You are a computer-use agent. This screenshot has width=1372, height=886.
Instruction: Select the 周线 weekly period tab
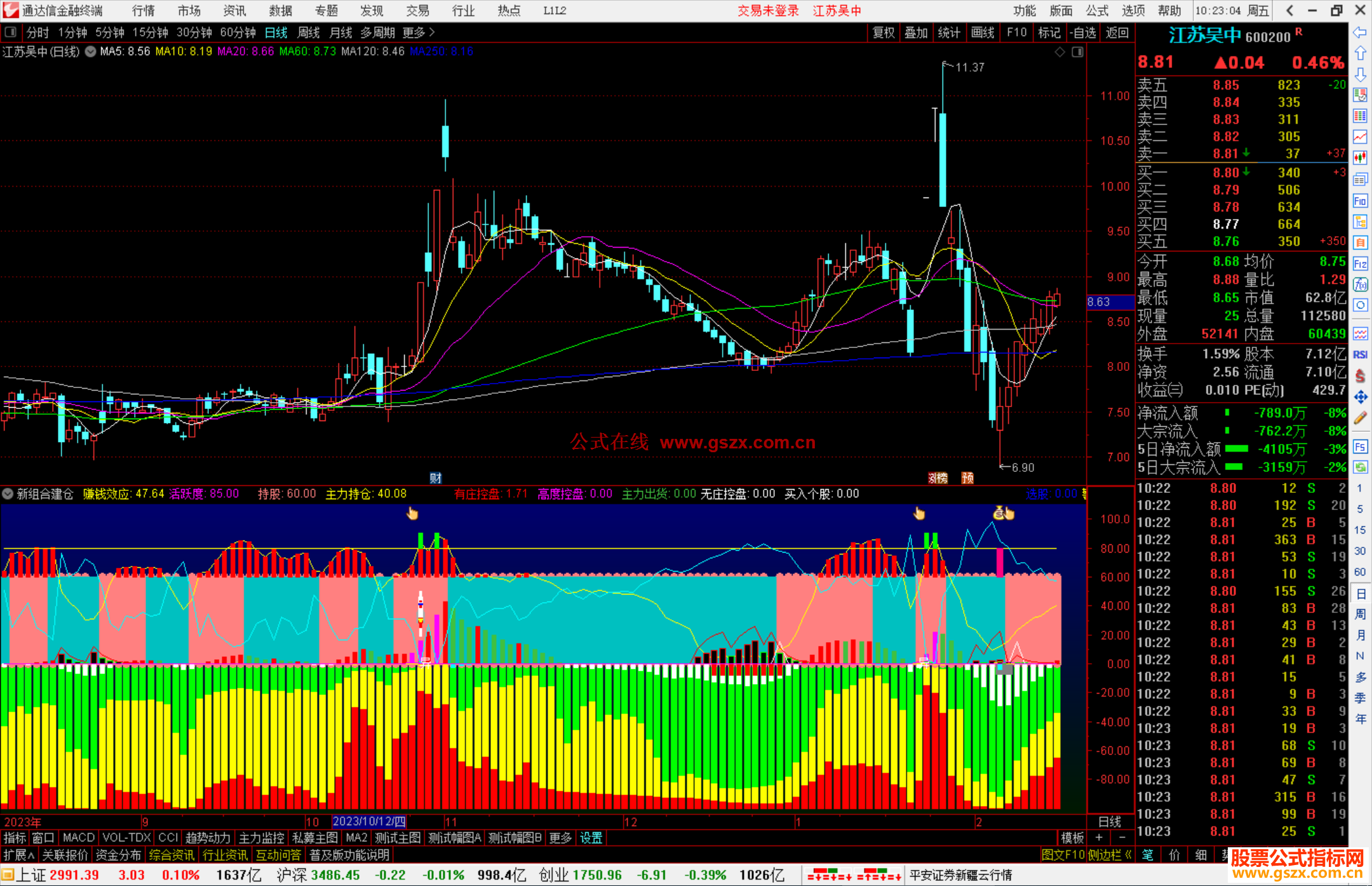point(309,32)
